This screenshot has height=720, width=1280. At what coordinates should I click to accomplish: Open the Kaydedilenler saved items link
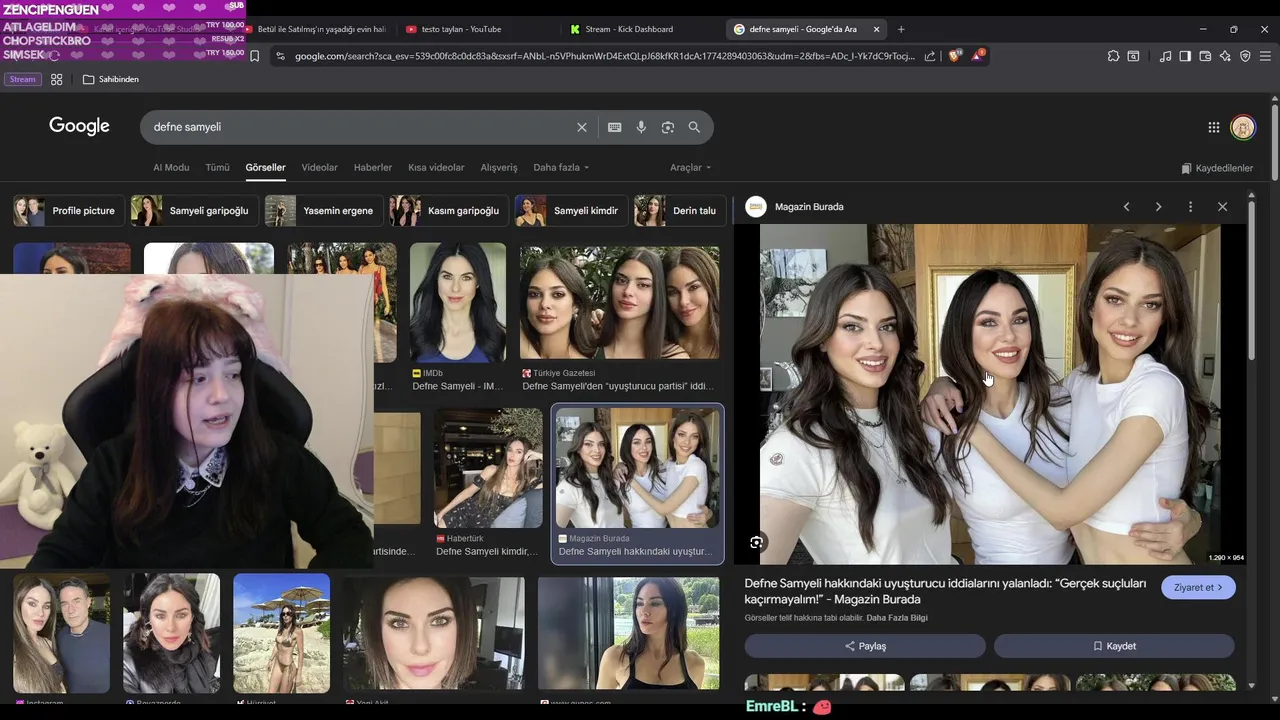[1217, 168]
